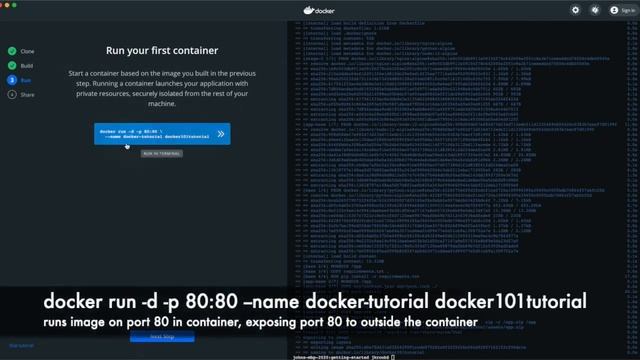The width and height of the screenshot is (640, 360).
Task: Select the Run step number icon
Action: pos(12,80)
